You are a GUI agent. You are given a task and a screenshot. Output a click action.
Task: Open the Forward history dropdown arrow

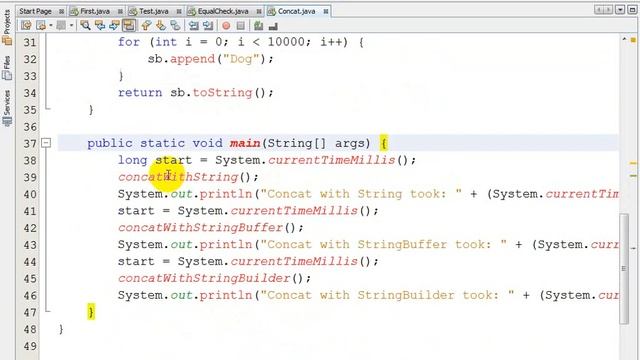(x=71, y=26)
